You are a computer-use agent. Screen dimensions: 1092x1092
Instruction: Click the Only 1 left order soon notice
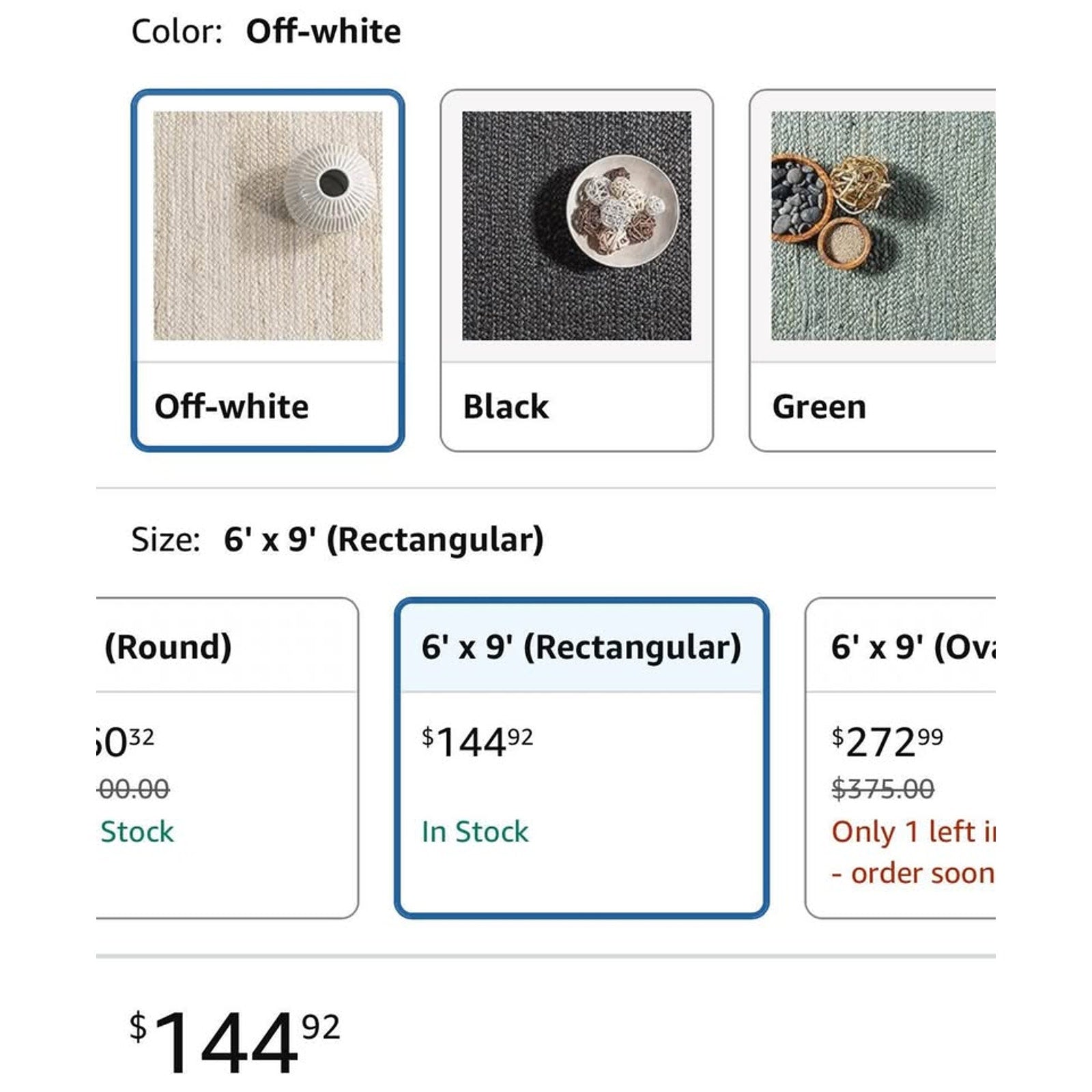[913, 852]
